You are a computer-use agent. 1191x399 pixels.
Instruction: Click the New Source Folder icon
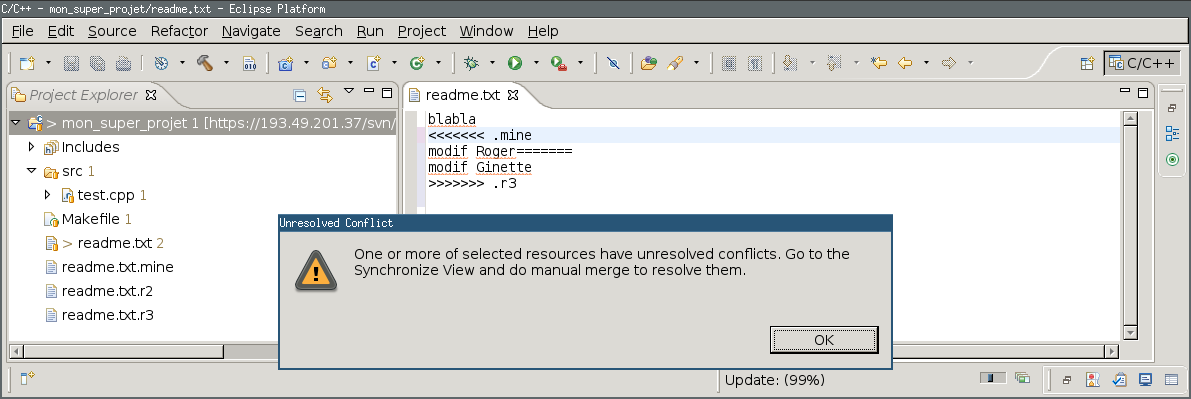click(330, 63)
